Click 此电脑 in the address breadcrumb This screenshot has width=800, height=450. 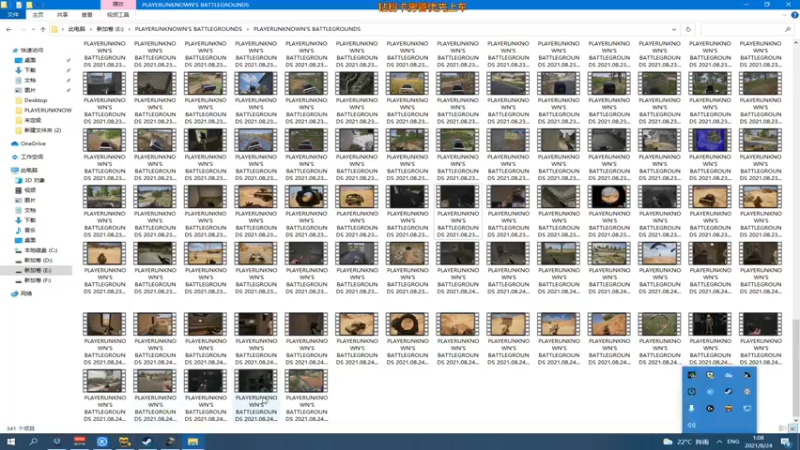tap(77, 30)
